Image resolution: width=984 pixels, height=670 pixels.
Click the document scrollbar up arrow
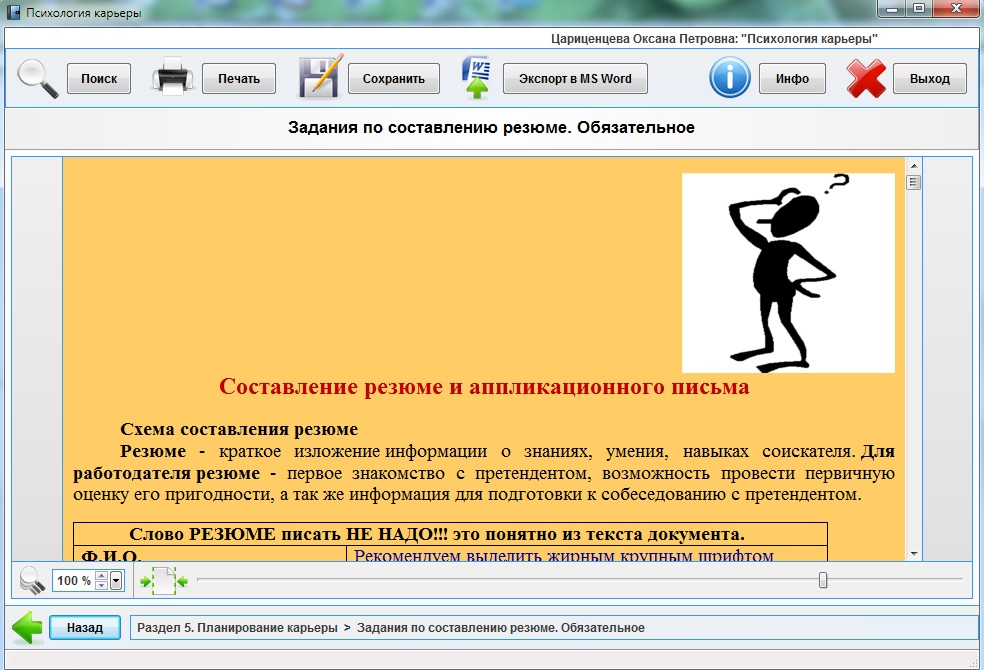click(x=913, y=164)
